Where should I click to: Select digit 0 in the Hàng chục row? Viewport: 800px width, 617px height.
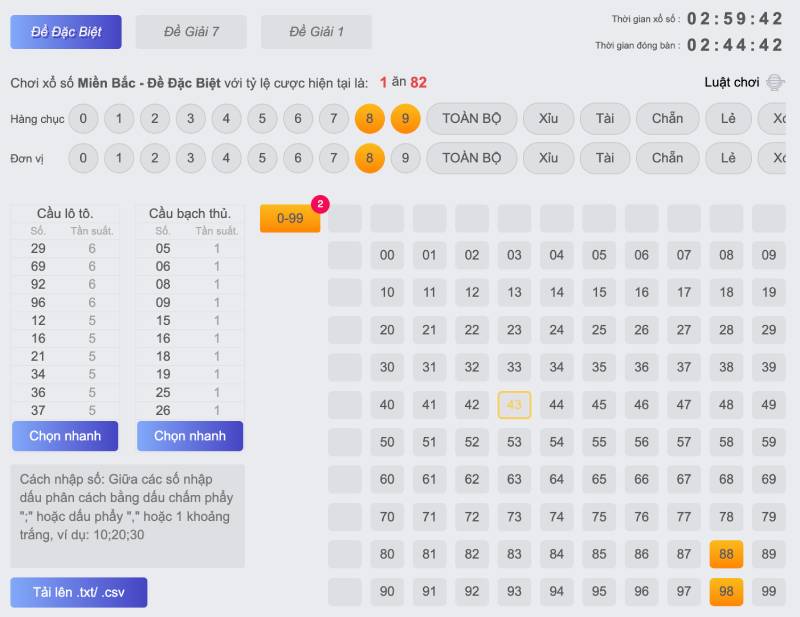point(83,119)
